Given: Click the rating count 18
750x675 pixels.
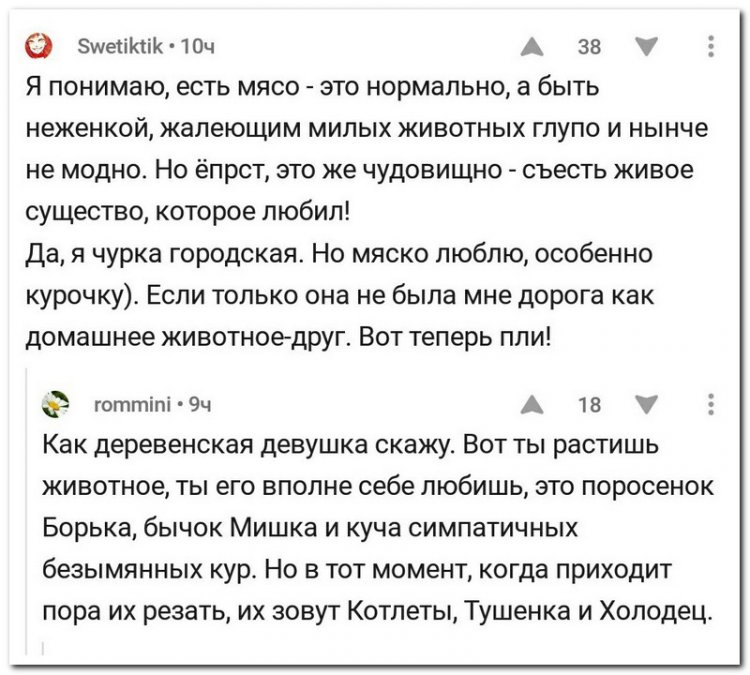Looking at the screenshot, I should pyautogui.click(x=589, y=405).
